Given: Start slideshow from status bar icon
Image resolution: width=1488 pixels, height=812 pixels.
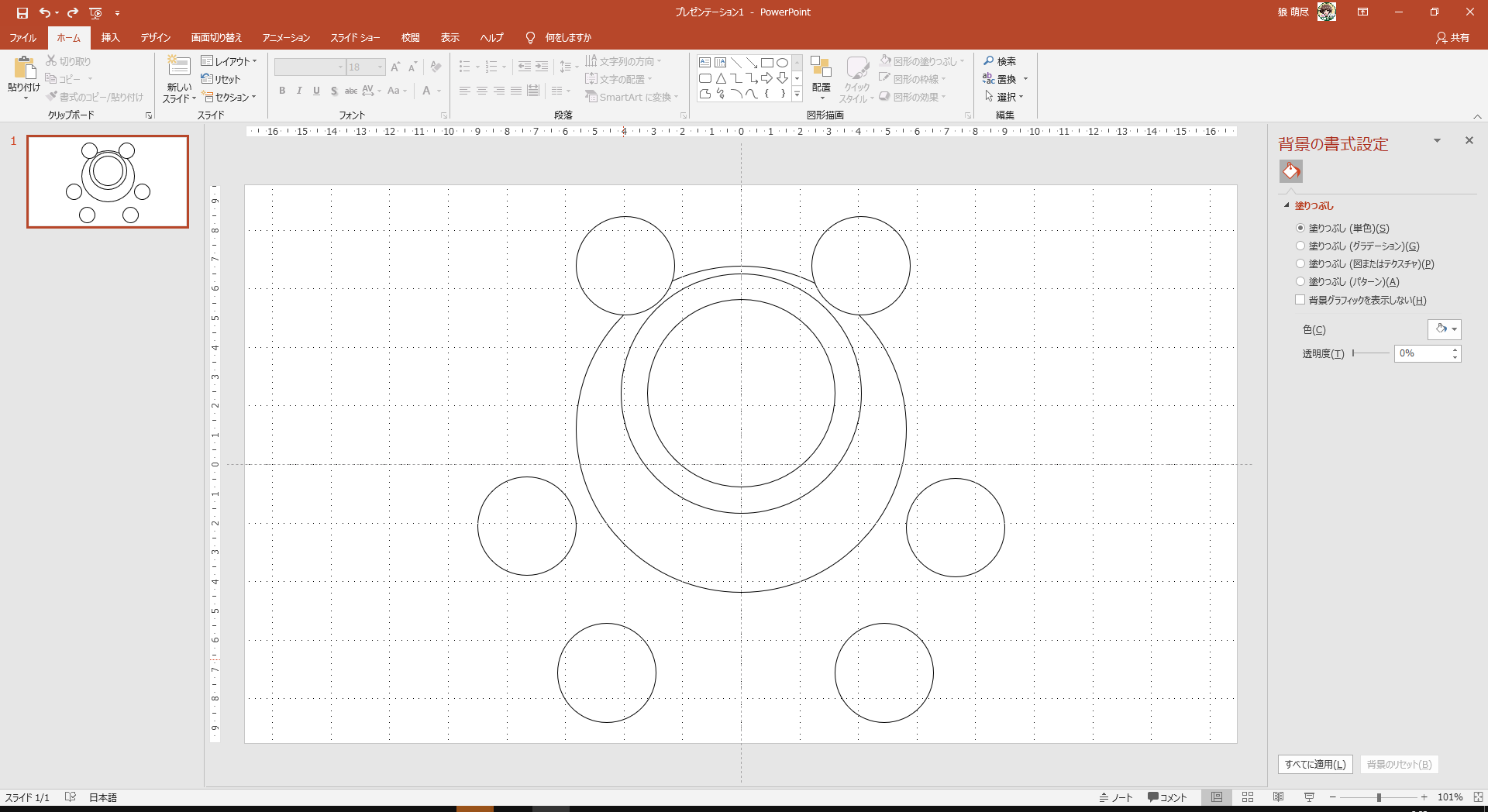Looking at the screenshot, I should 1310,797.
